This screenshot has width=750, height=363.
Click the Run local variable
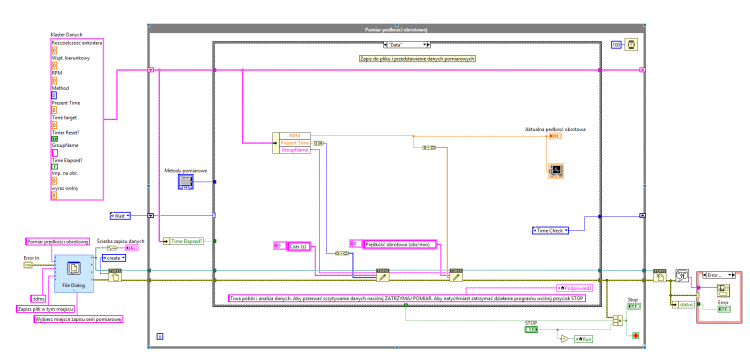coord(584,339)
